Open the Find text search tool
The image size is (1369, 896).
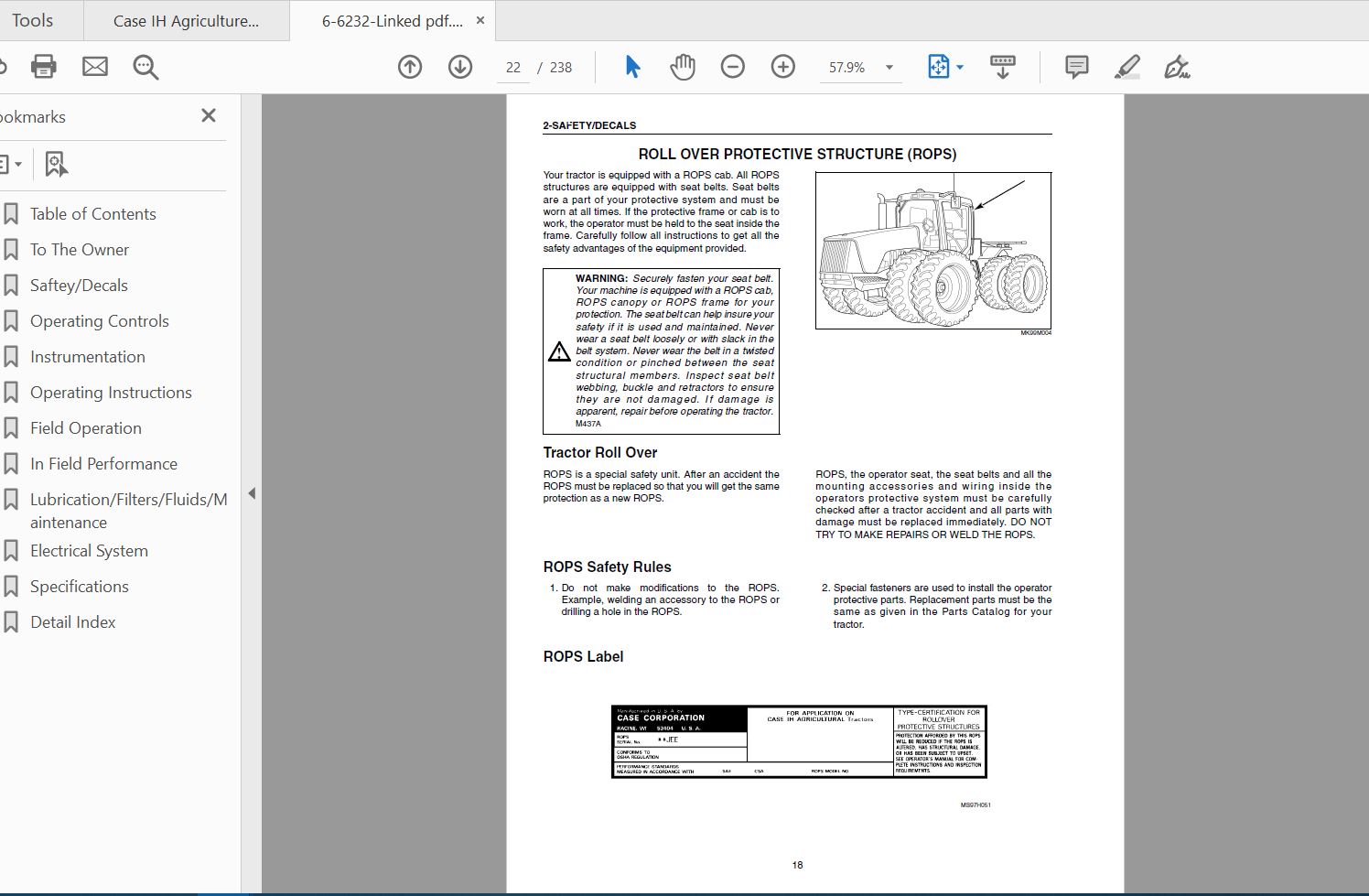point(146,67)
